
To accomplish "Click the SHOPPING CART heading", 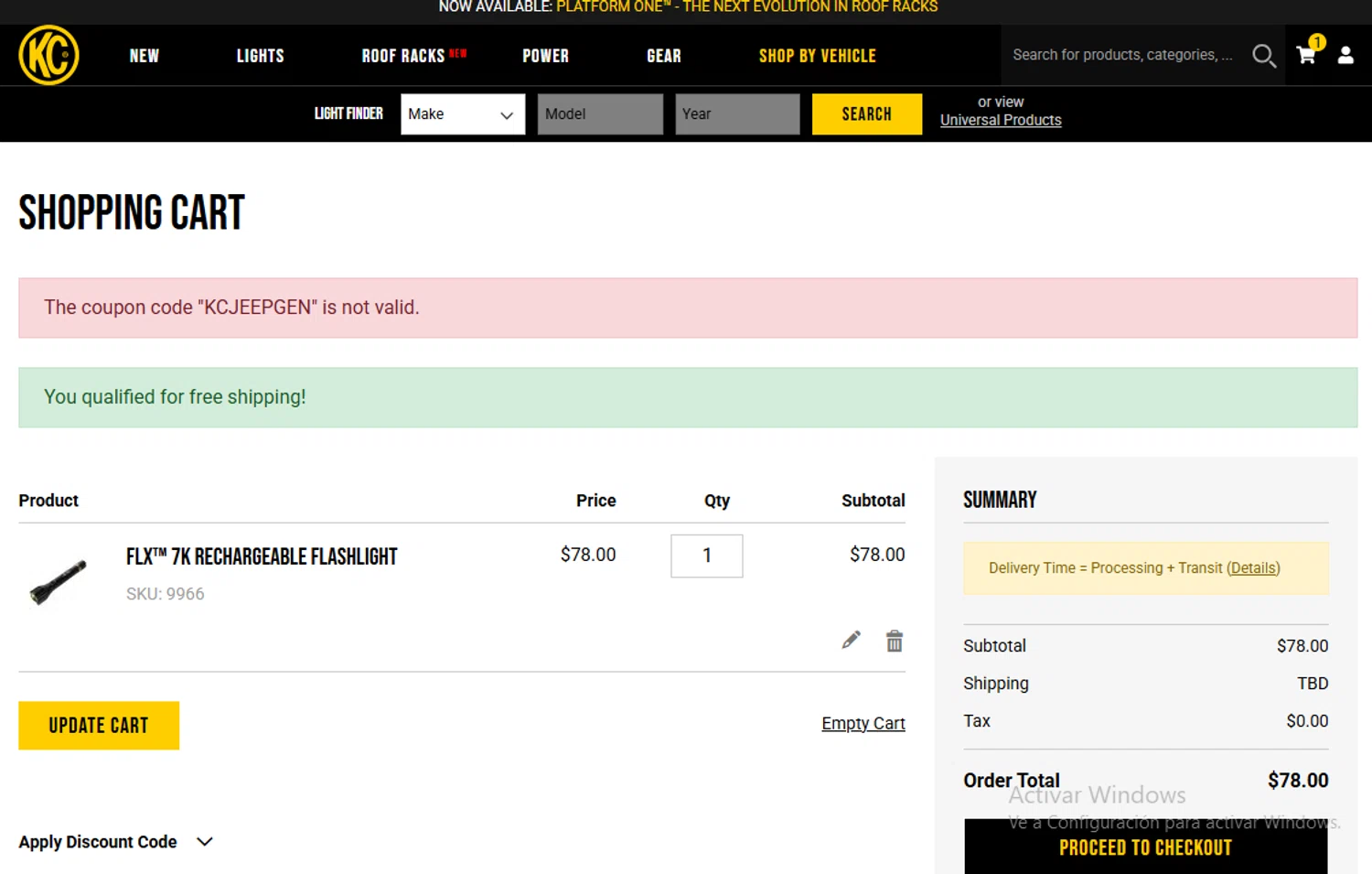I will click(x=132, y=212).
